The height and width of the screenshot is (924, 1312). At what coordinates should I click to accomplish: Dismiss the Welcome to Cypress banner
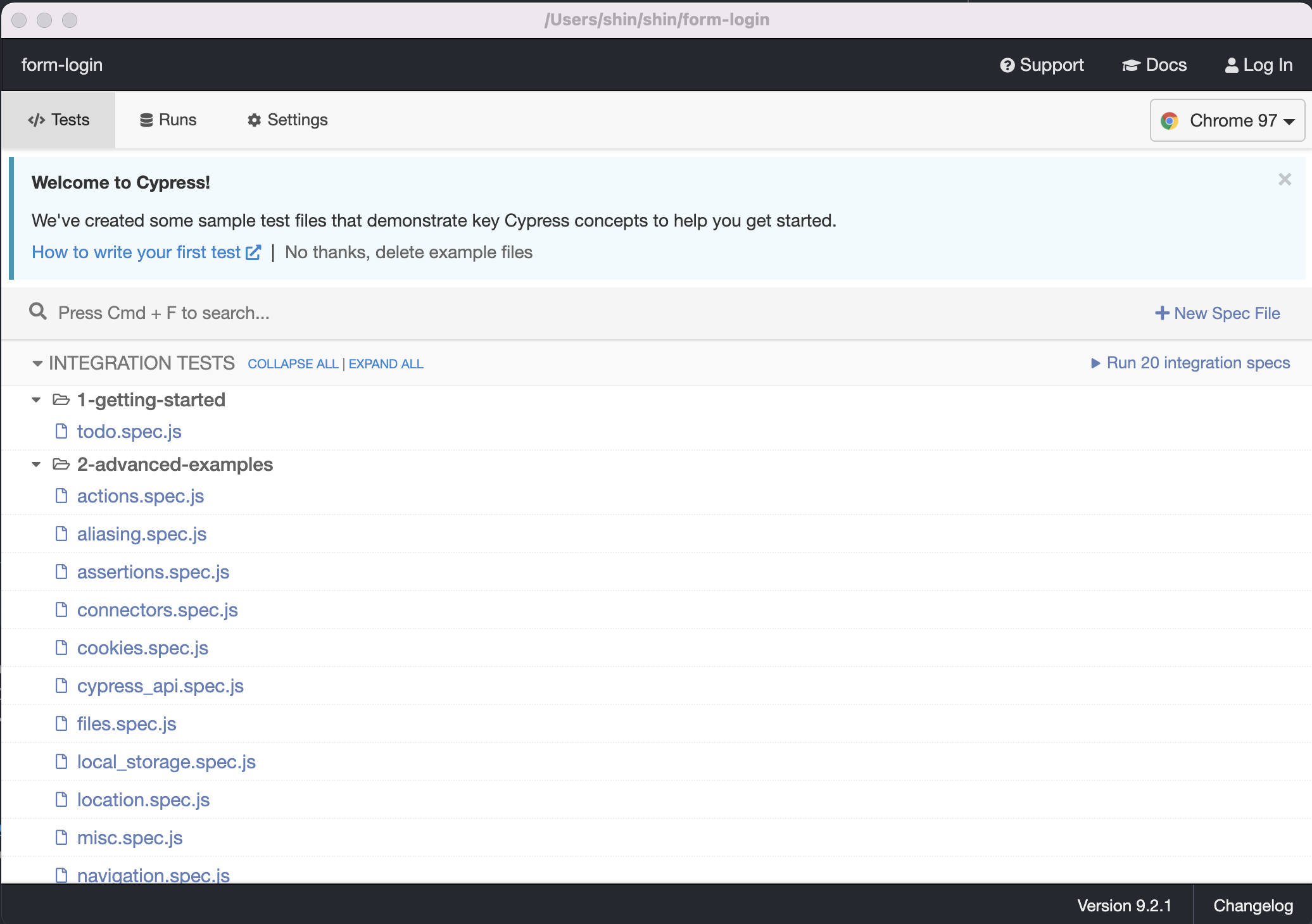pyautogui.click(x=1285, y=180)
